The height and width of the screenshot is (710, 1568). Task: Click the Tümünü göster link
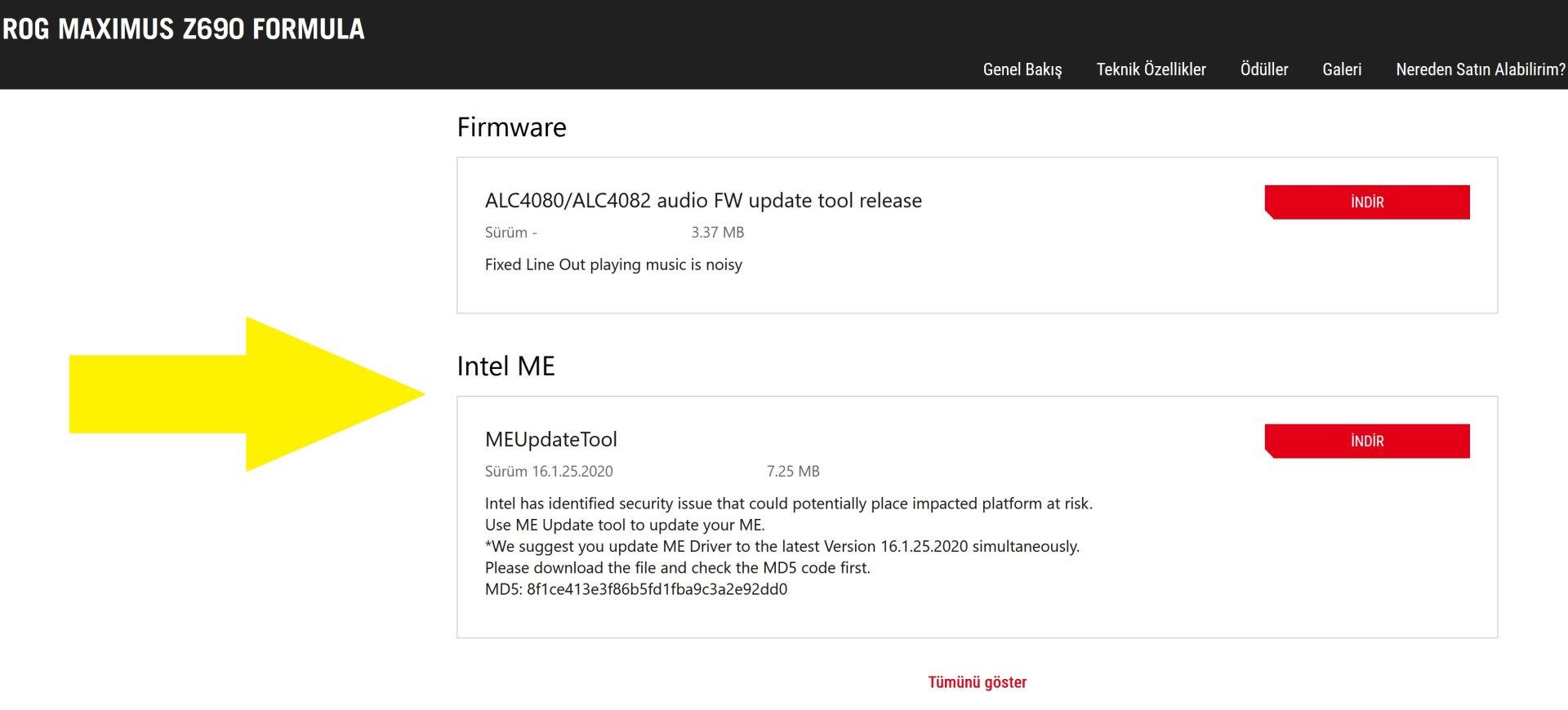(977, 682)
